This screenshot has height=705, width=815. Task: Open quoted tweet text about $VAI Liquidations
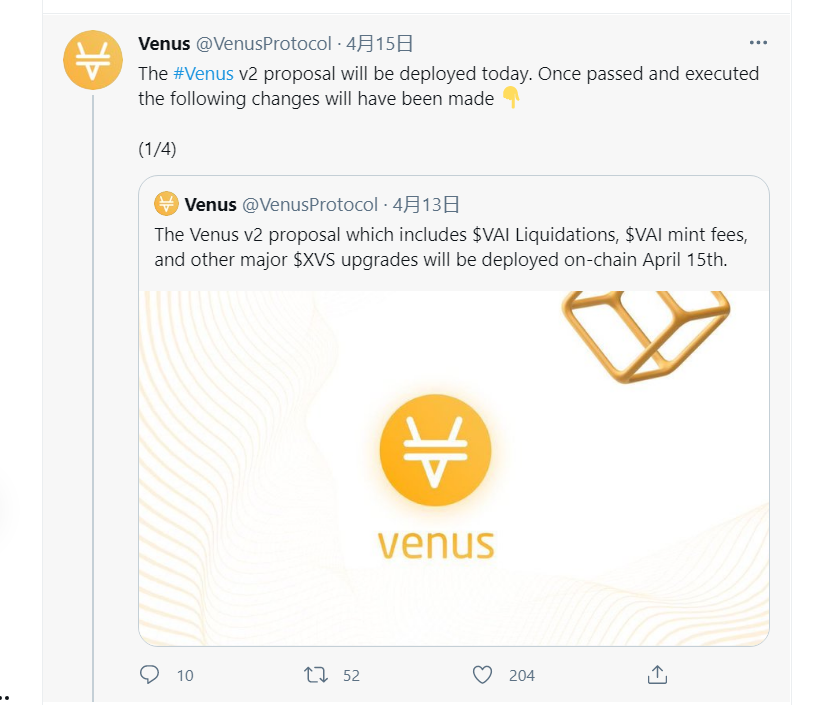[x=450, y=247]
